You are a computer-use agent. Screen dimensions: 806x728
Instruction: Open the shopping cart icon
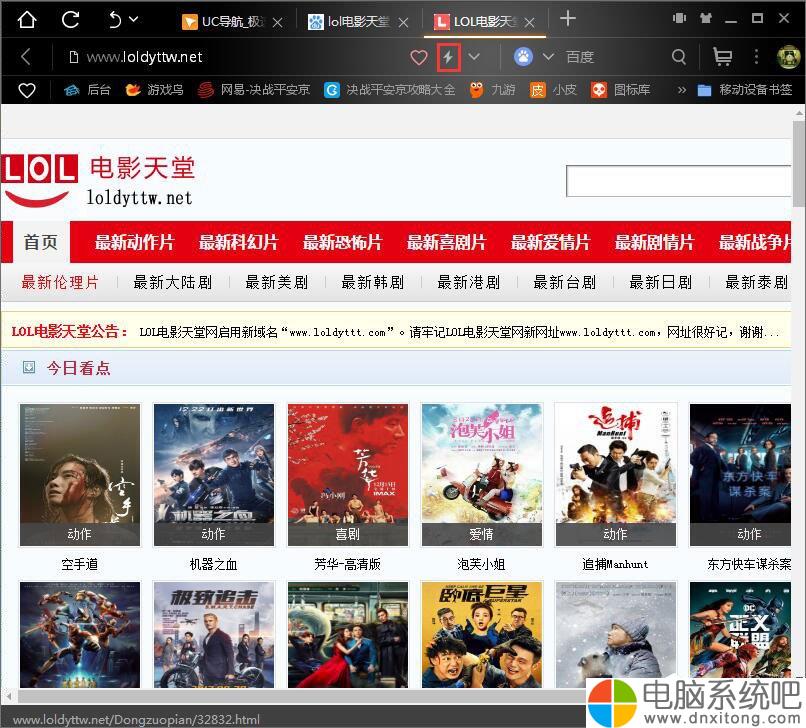point(722,57)
